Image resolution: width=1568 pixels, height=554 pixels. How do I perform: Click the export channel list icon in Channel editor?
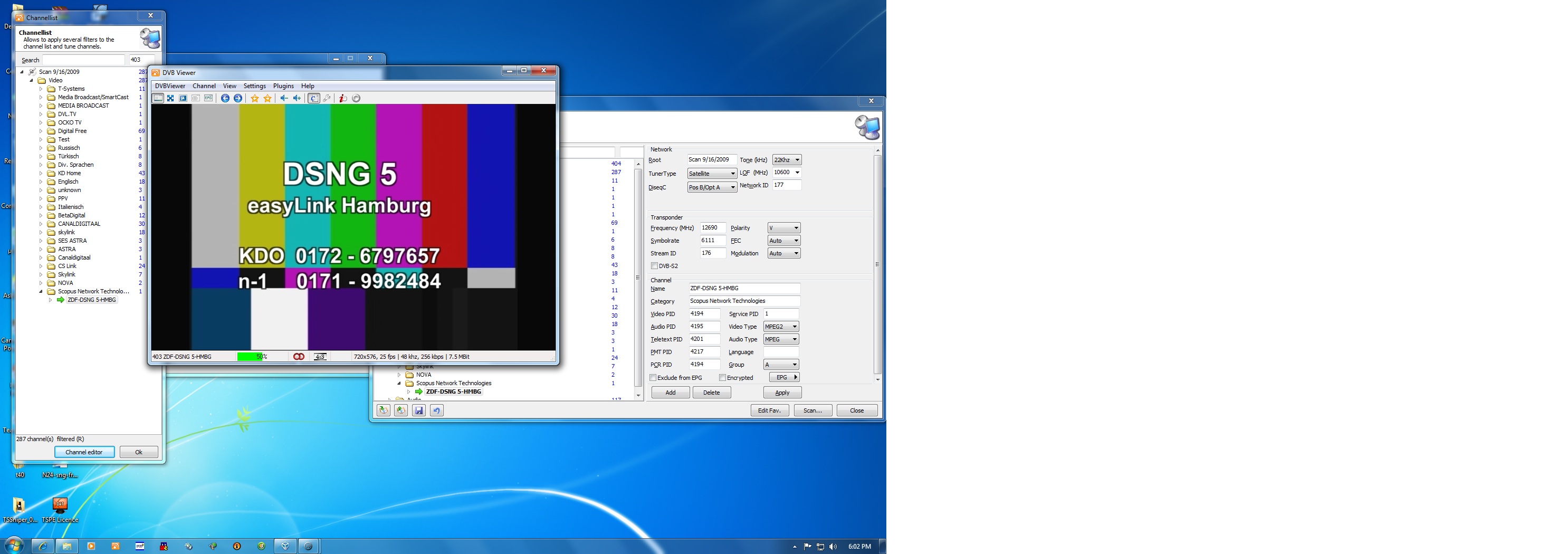pyautogui.click(x=401, y=410)
